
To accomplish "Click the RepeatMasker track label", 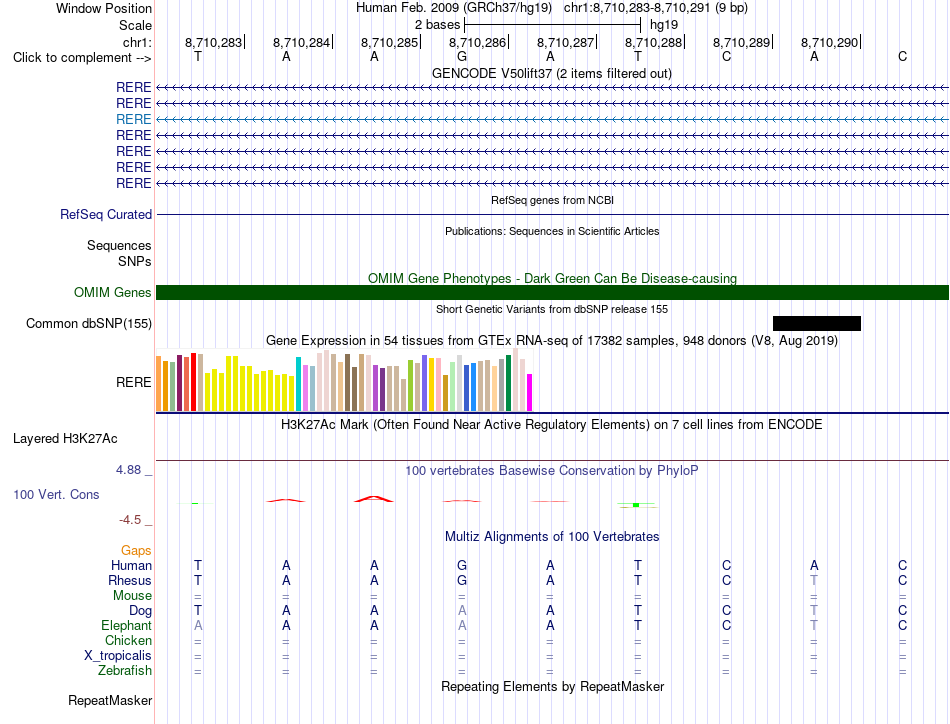I will [x=110, y=700].
